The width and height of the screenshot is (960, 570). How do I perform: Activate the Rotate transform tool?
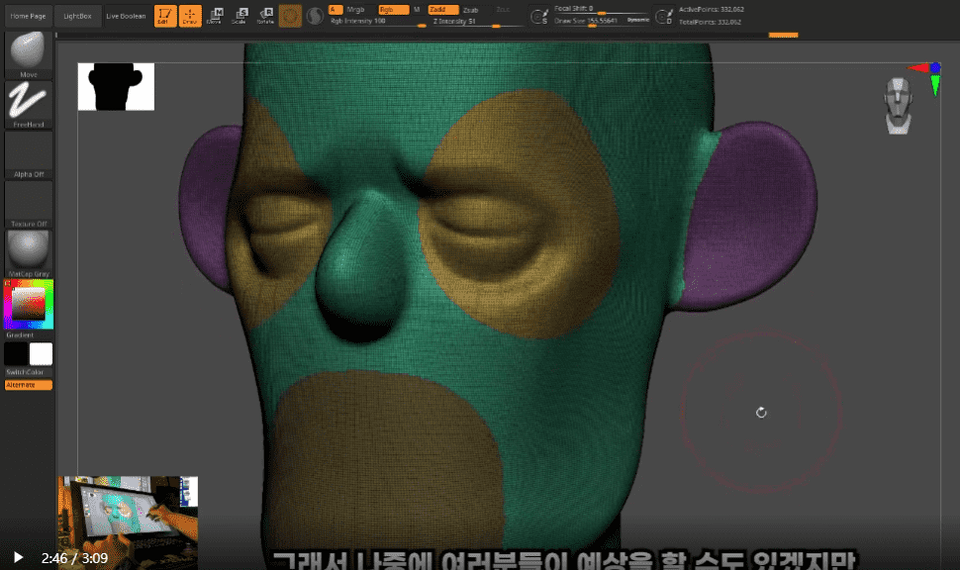[265, 15]
